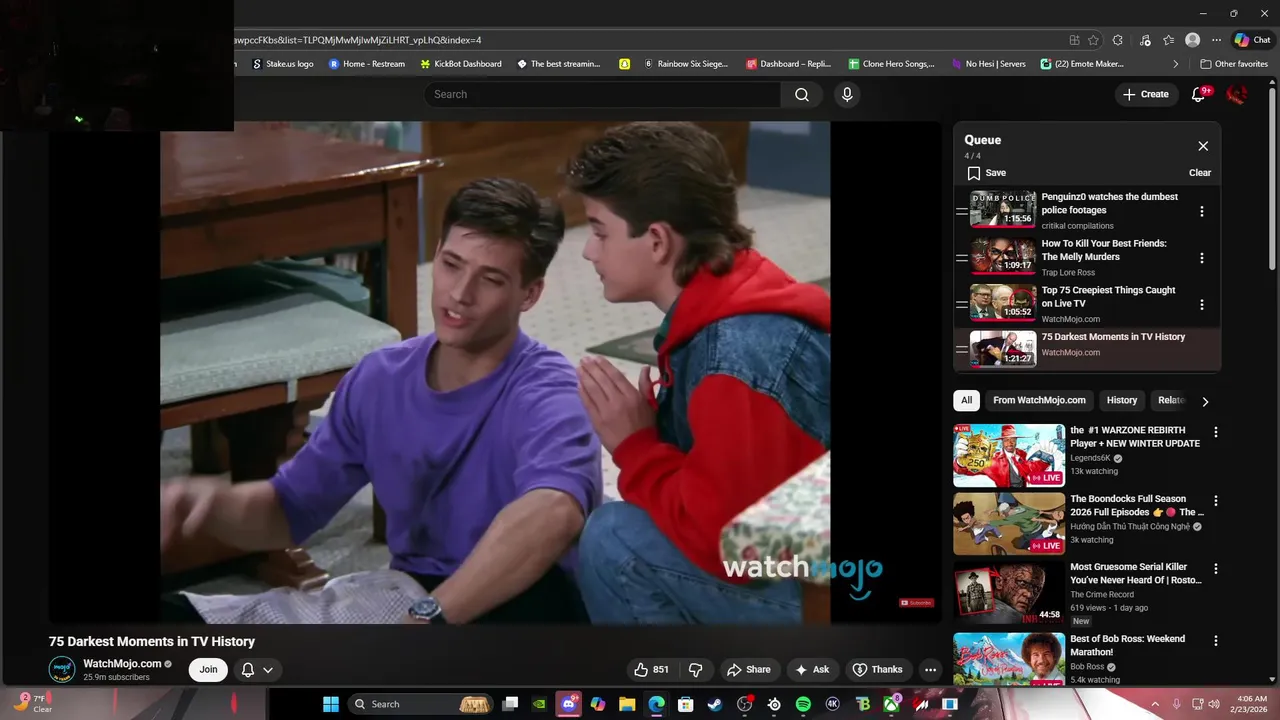Join the WatchMojo channel membership

click(208, 670)
